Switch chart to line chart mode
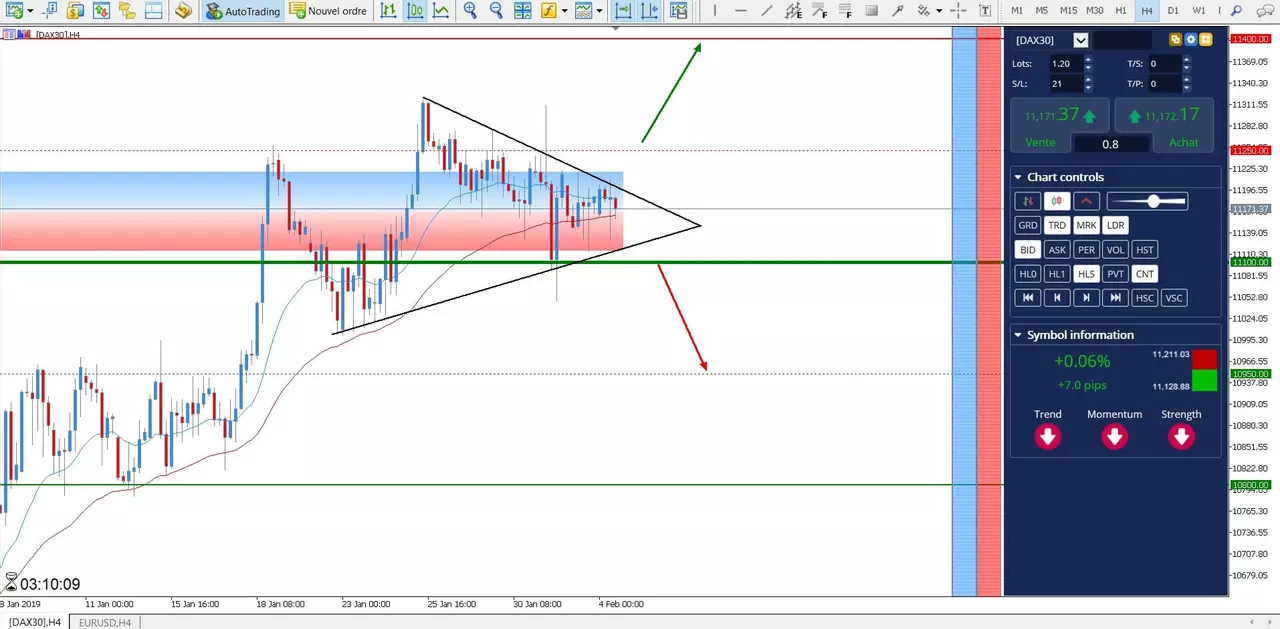1280x629 pixels. tap(440, 11)
